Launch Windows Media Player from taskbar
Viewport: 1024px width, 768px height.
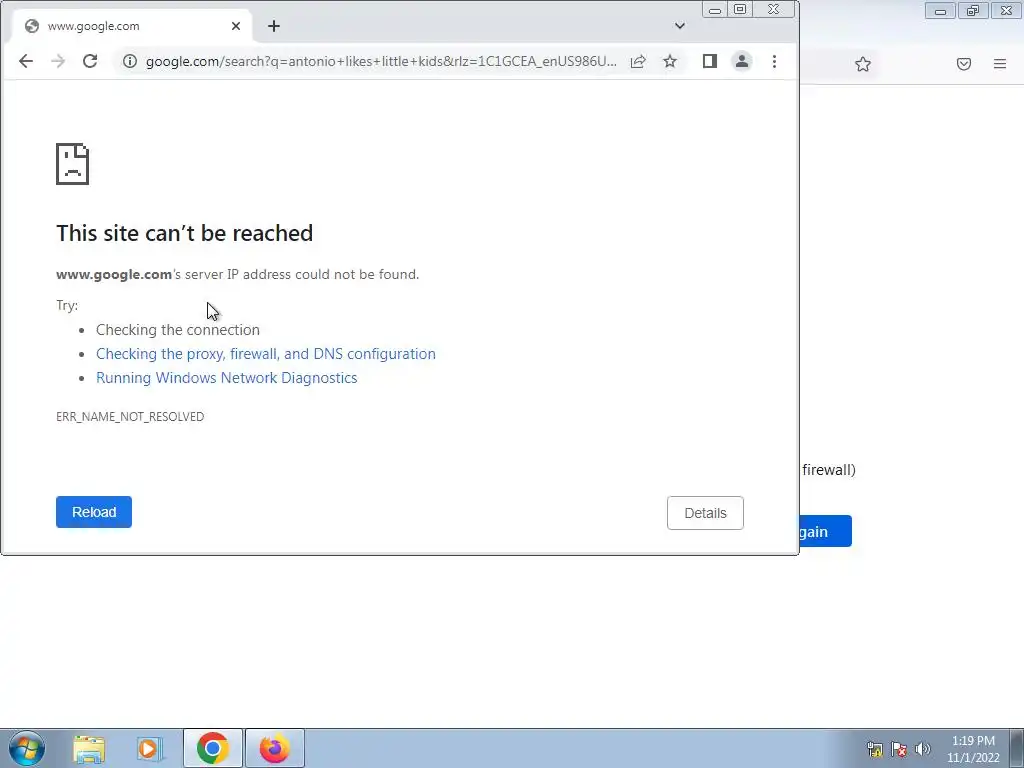(150, 748)
